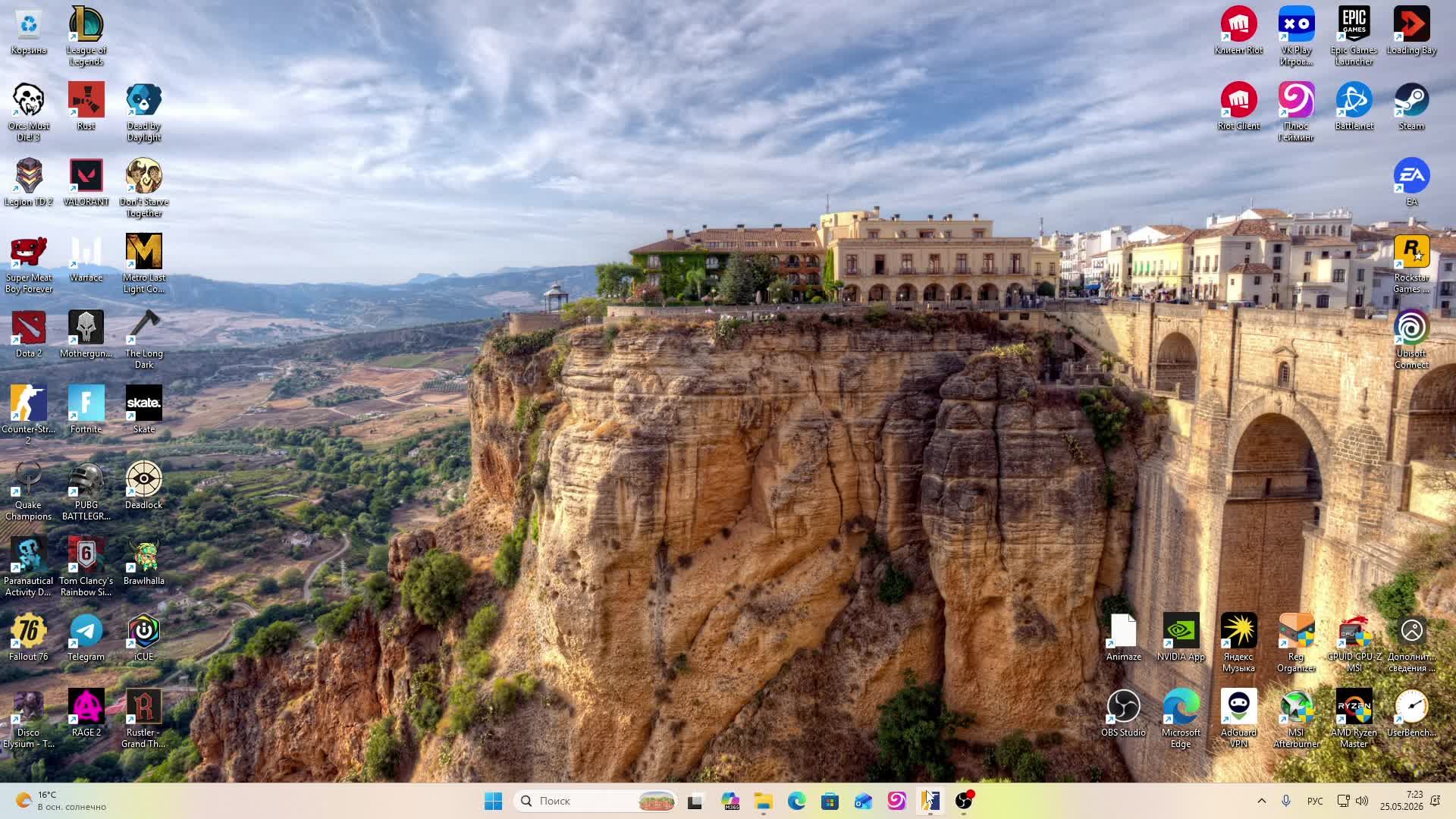Open the Windows Start menu
The height and width of the screenshot is (819, 1456).
(493, 801)
